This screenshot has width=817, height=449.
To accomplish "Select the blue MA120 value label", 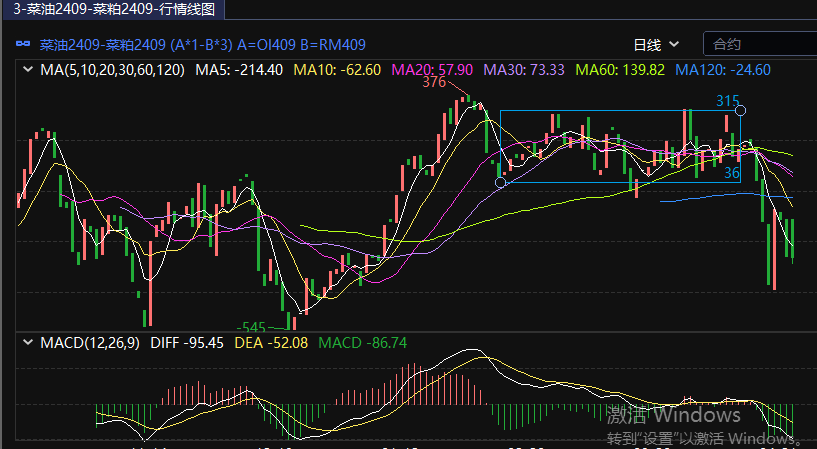I will pos(723,70).
